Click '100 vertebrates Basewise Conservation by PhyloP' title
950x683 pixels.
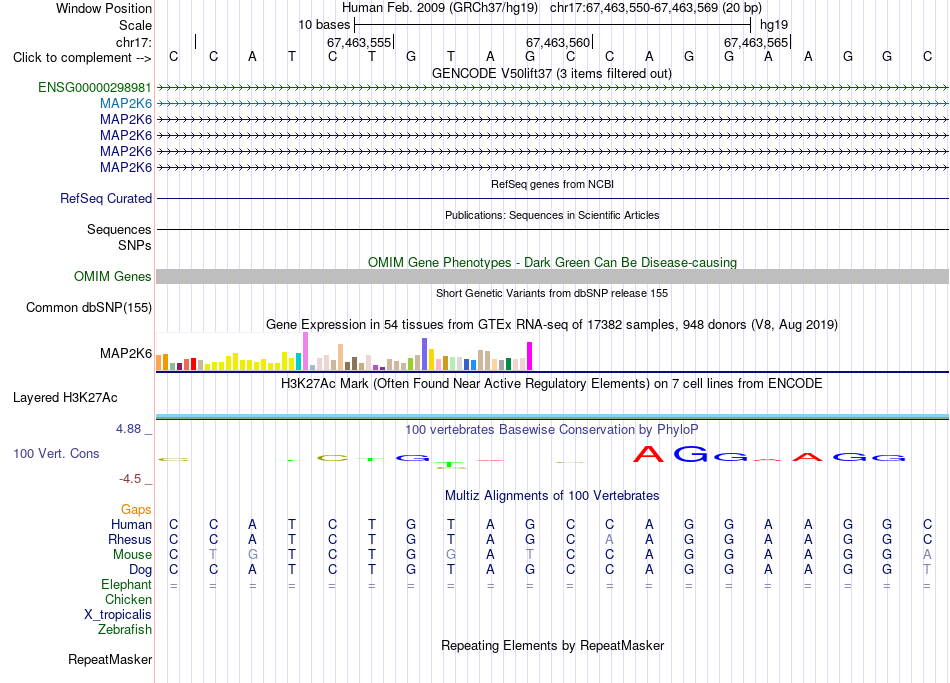click(552, 430)
